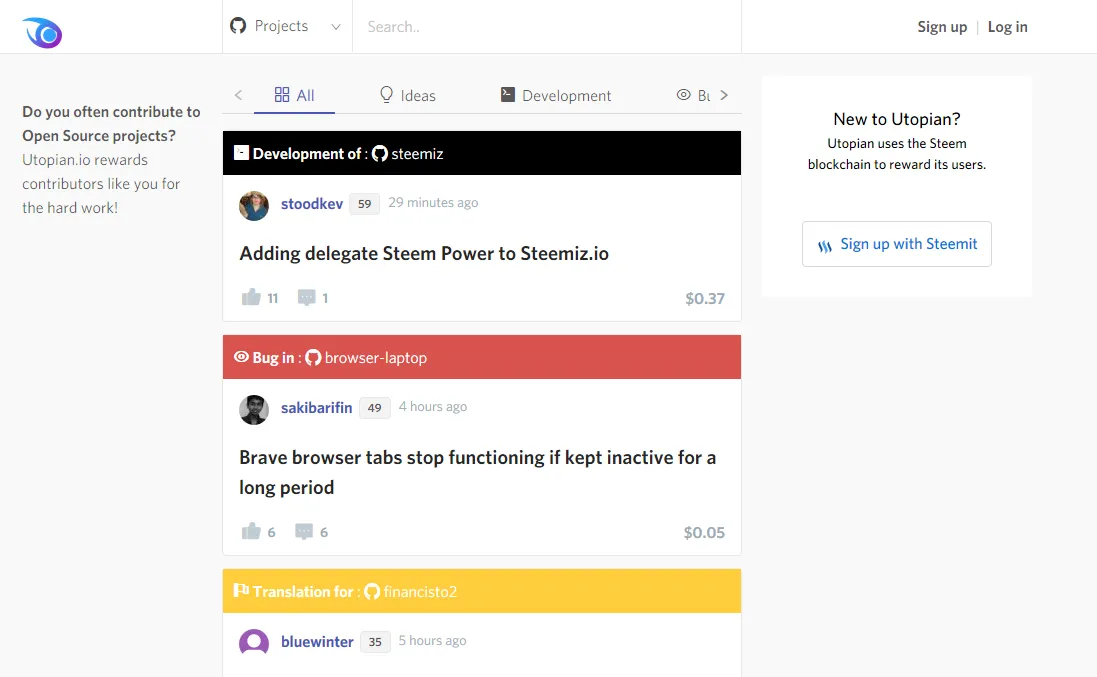Switch to the Ideas tab

pyautogui.click(x=407, y=95)
